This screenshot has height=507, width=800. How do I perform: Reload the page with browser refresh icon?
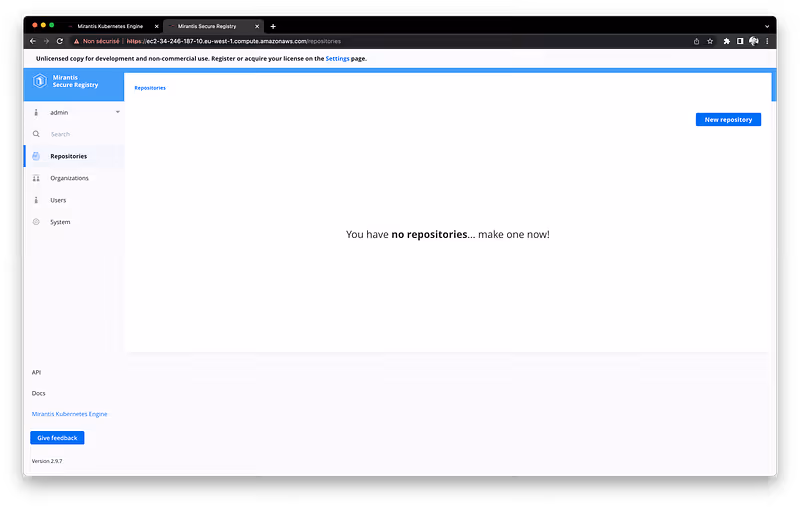point(60,41)
